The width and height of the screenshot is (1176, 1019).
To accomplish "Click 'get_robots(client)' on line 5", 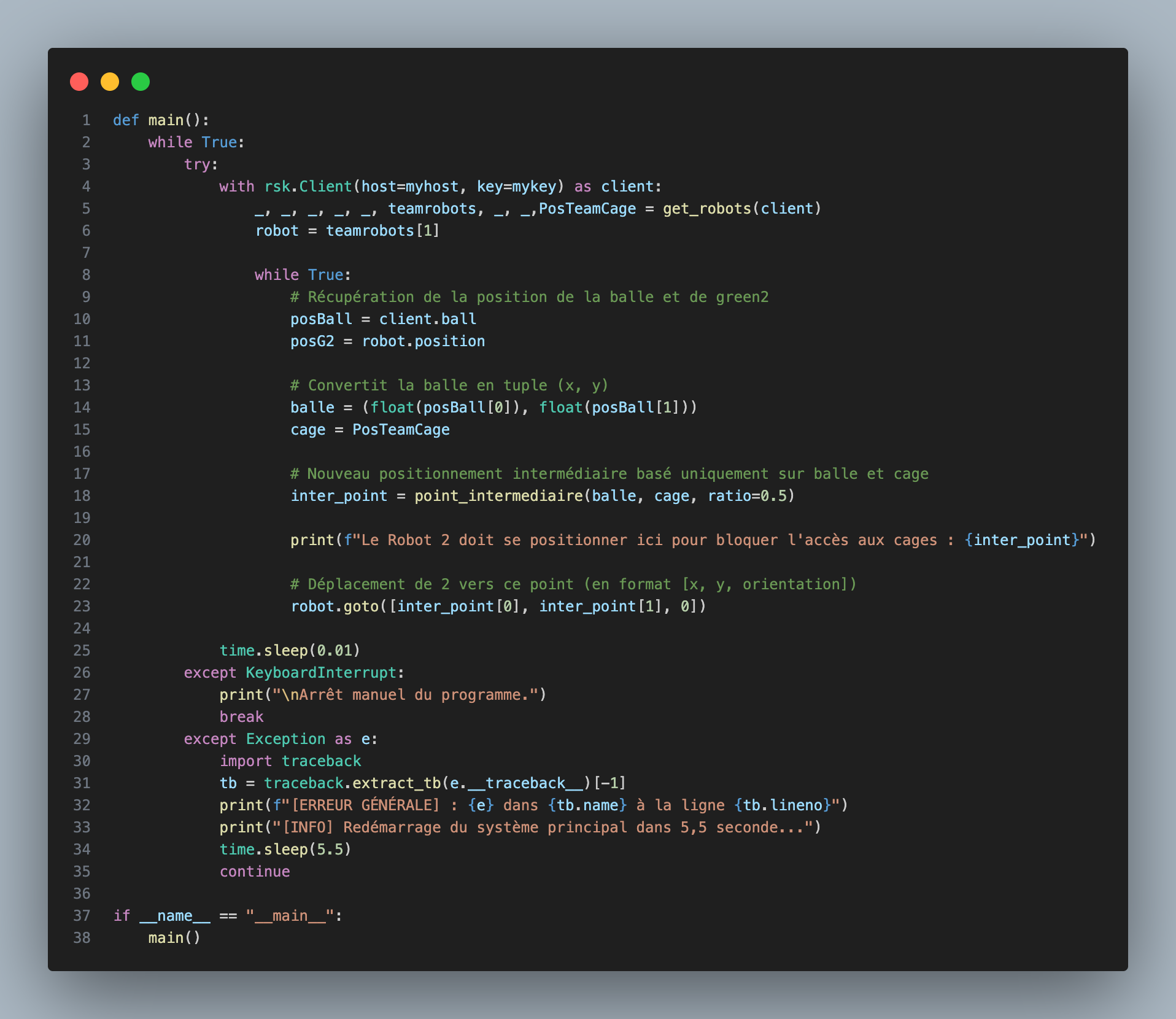I will click(742, 209).
